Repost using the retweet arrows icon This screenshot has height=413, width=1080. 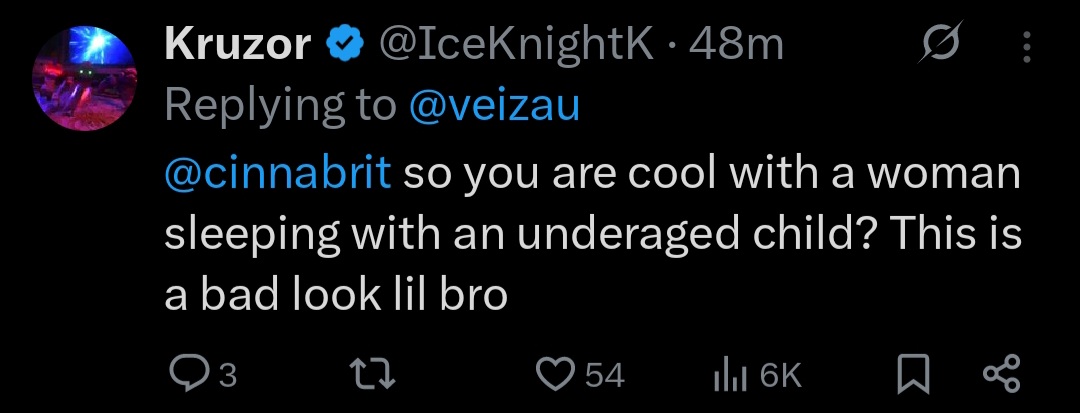[x=373, y=376]
